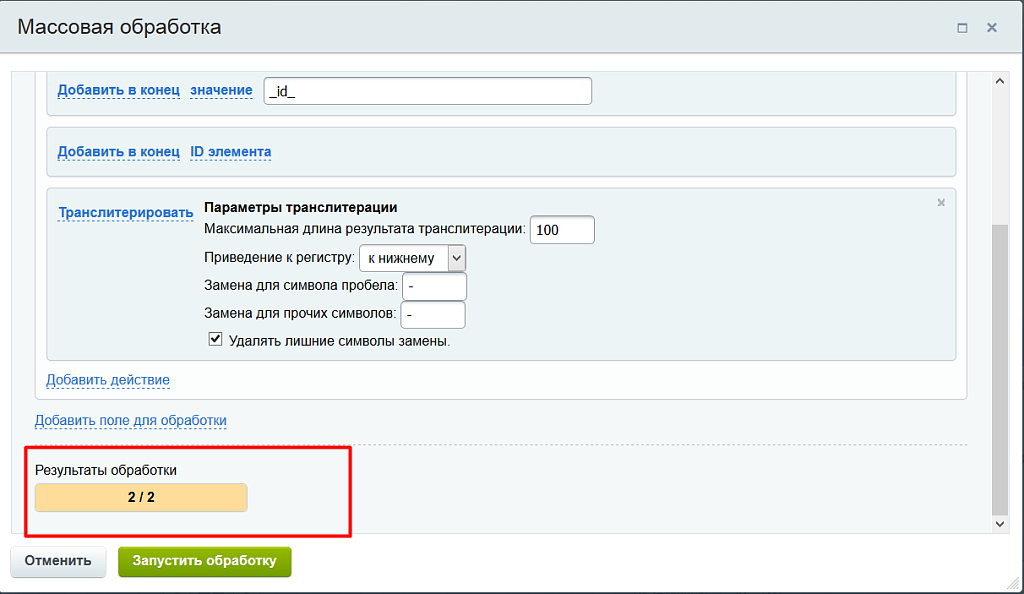The image size is (1024, 594).
Task: Click the space replacement character input
Action: point(434,286)
